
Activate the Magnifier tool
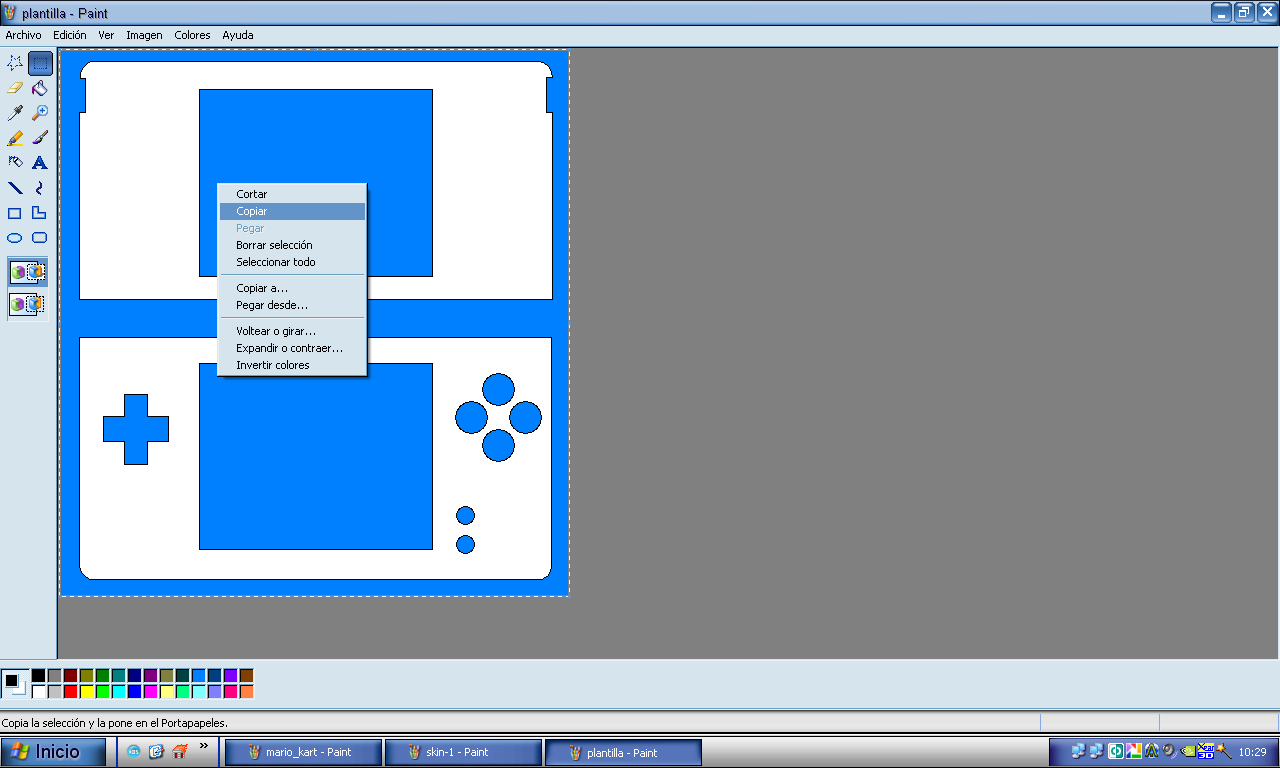pos(40,113)
